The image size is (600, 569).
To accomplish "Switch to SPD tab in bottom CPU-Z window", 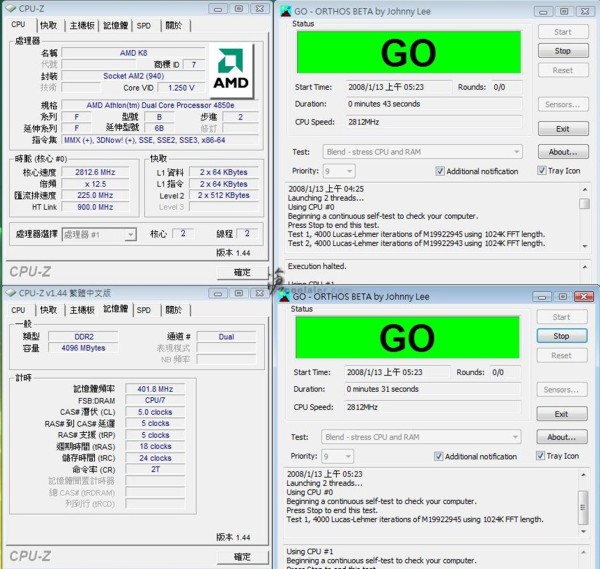I will (143, 310).
